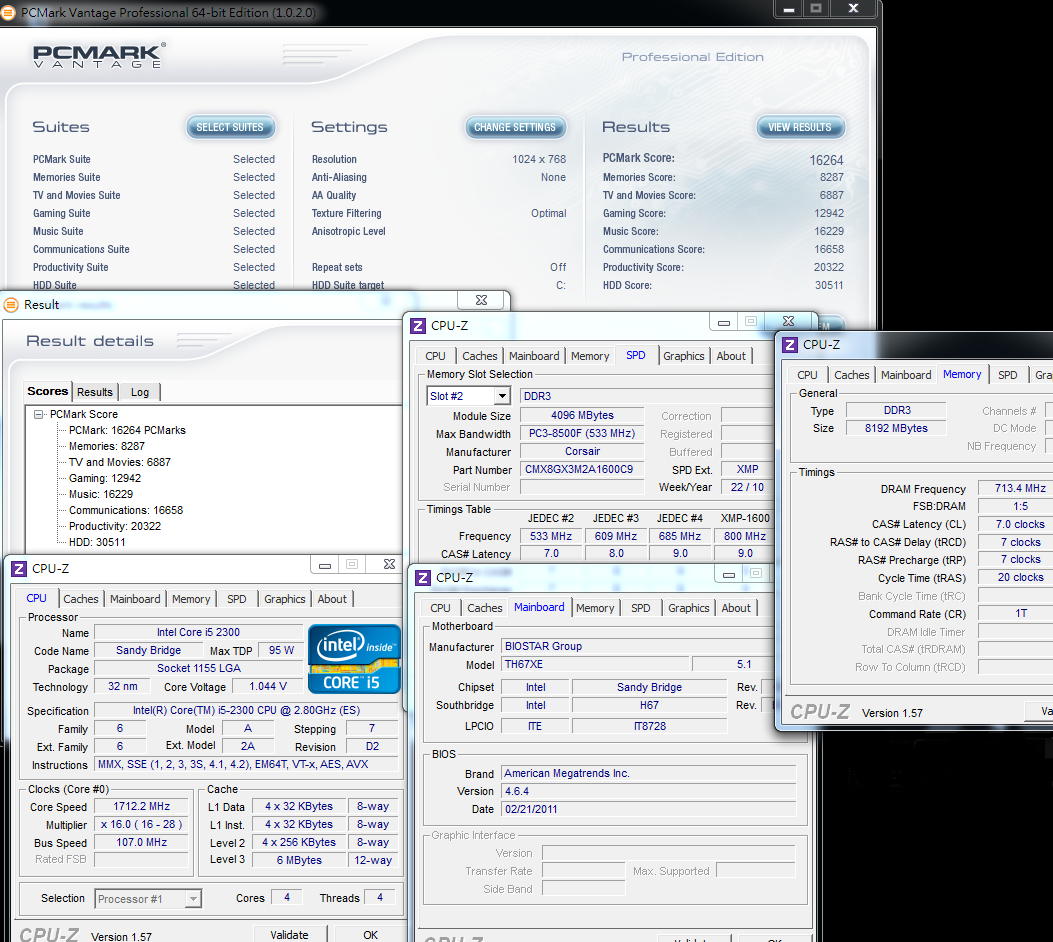Click the memory Size value '8192 MBytes'
Image resolution: width=1053 pixels, height=942 pixels.
click(x=896, y=428)
